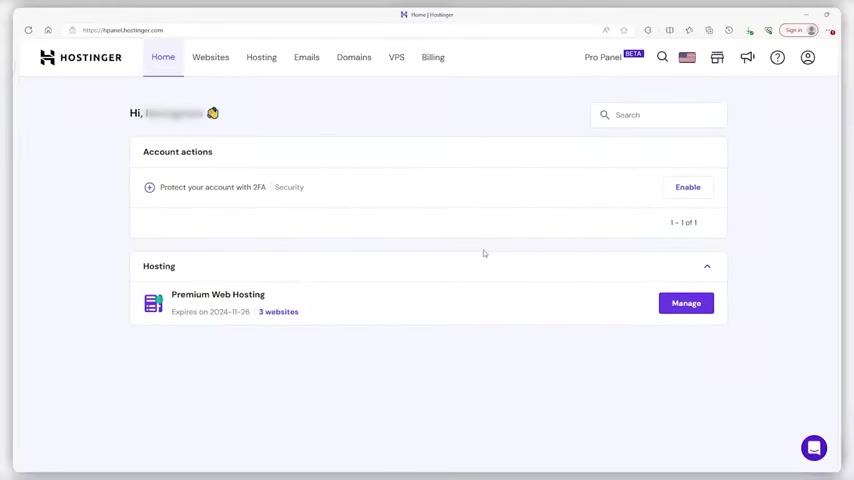Open the hPanel search magnifier icon
The height and width of the screenshot is (480, 854).
pos(662,57)
